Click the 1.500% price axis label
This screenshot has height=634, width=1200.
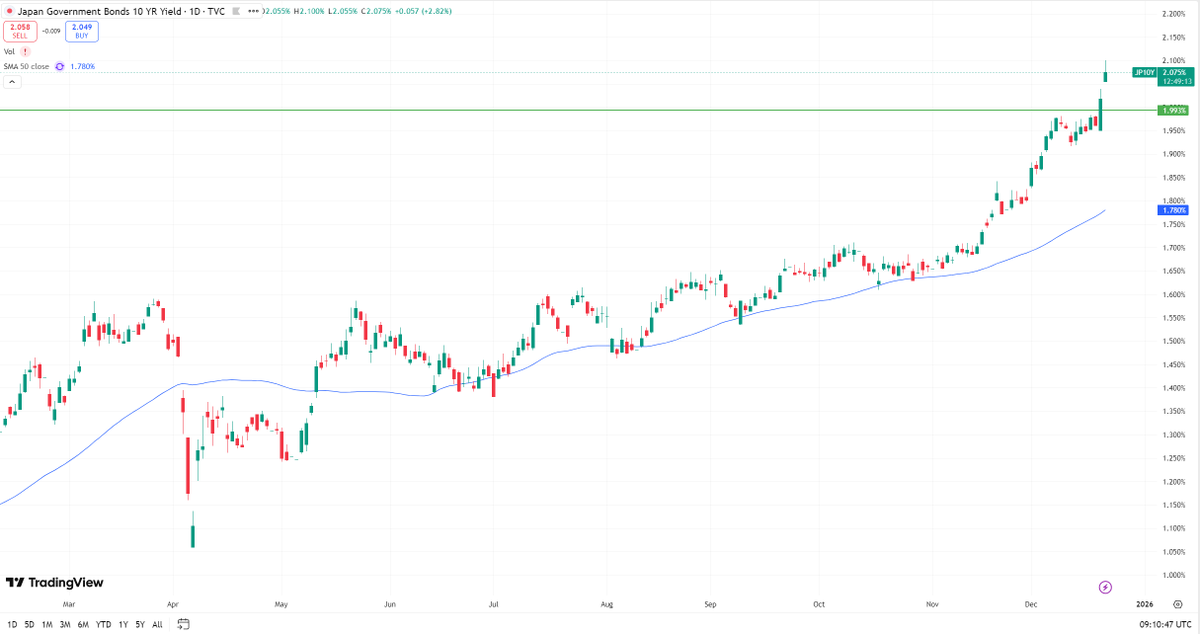[x=1172, y=341]
